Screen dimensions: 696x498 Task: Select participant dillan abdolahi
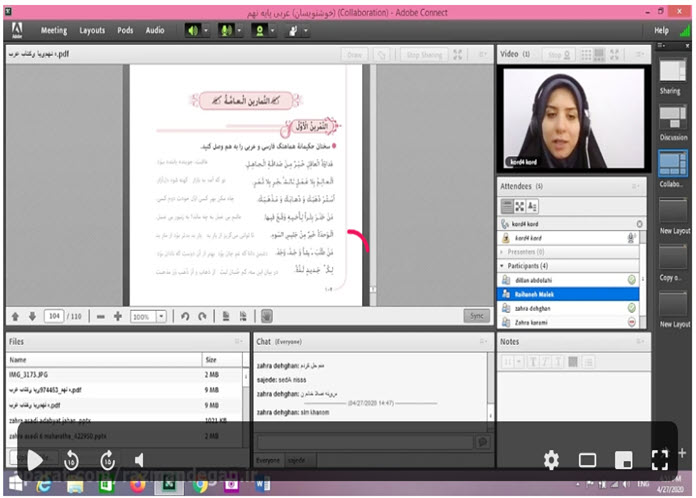click(568, 280)
